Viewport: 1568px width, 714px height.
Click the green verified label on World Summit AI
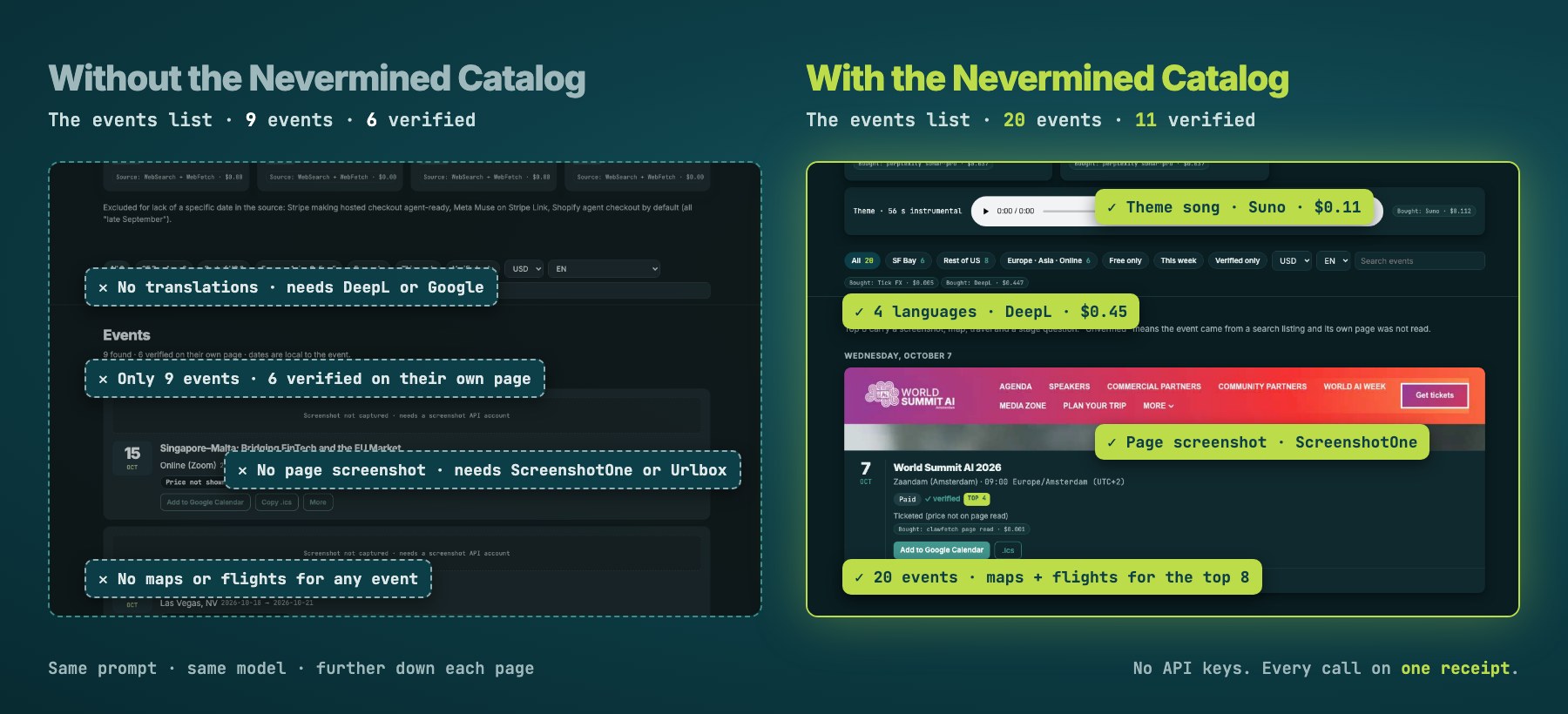(943, 499)
